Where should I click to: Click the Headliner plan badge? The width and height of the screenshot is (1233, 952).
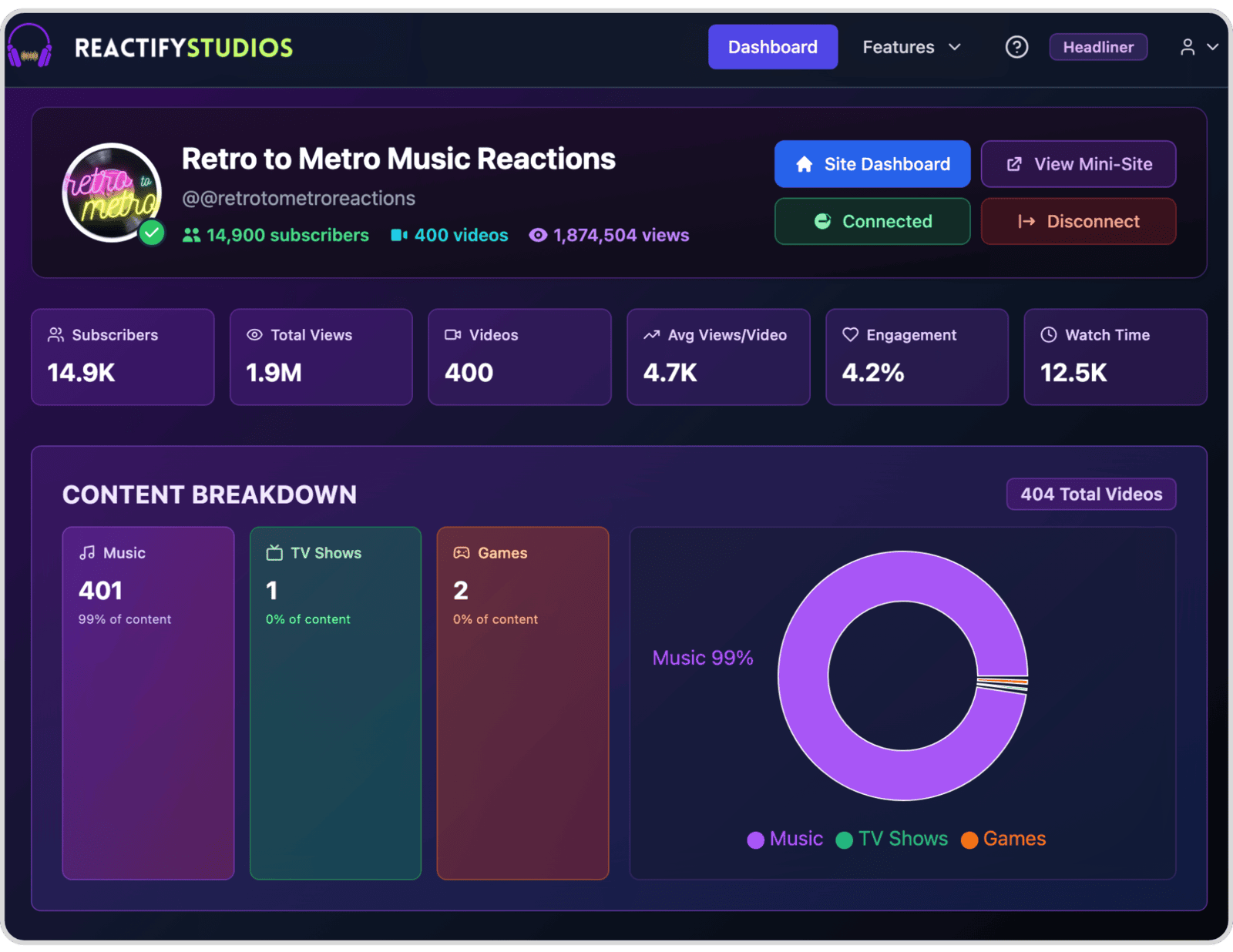[x=1097, y=47]
